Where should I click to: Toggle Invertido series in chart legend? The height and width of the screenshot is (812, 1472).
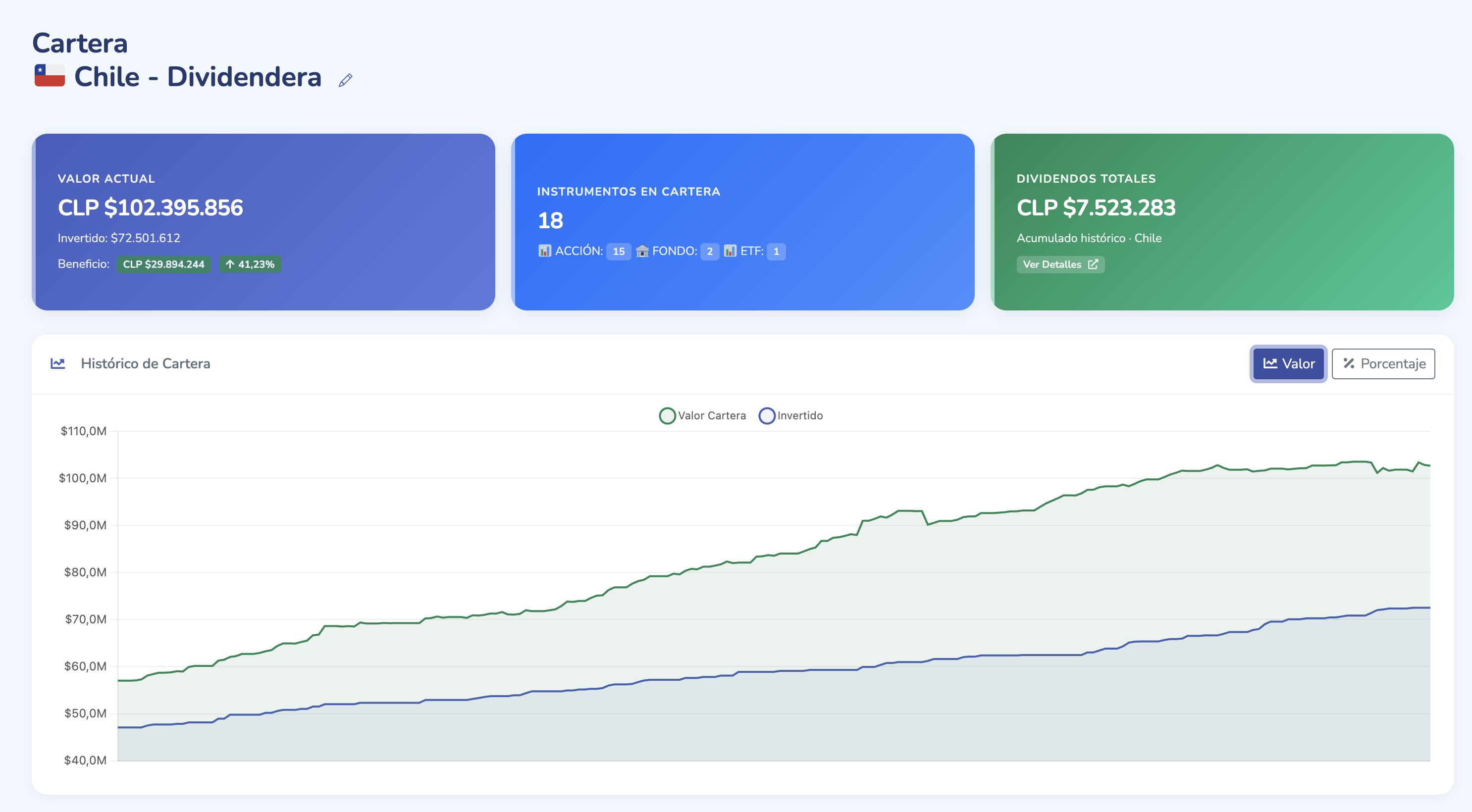[x=799, y=415]
